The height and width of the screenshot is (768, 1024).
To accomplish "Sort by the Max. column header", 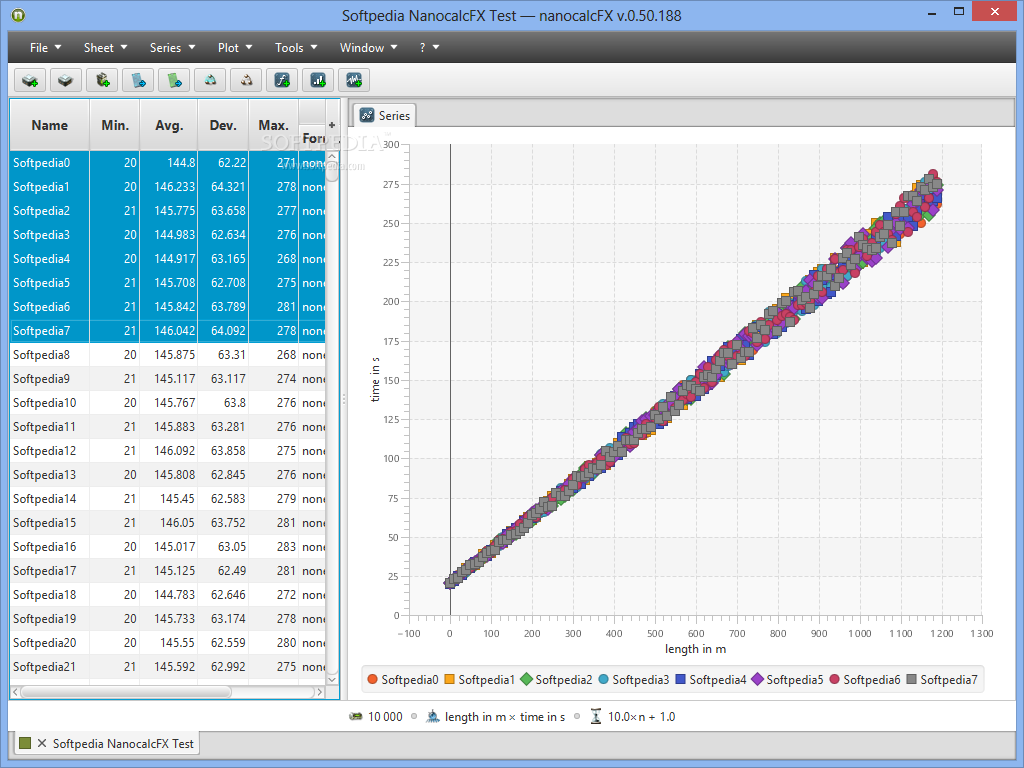I will click(x=274, y=125).
